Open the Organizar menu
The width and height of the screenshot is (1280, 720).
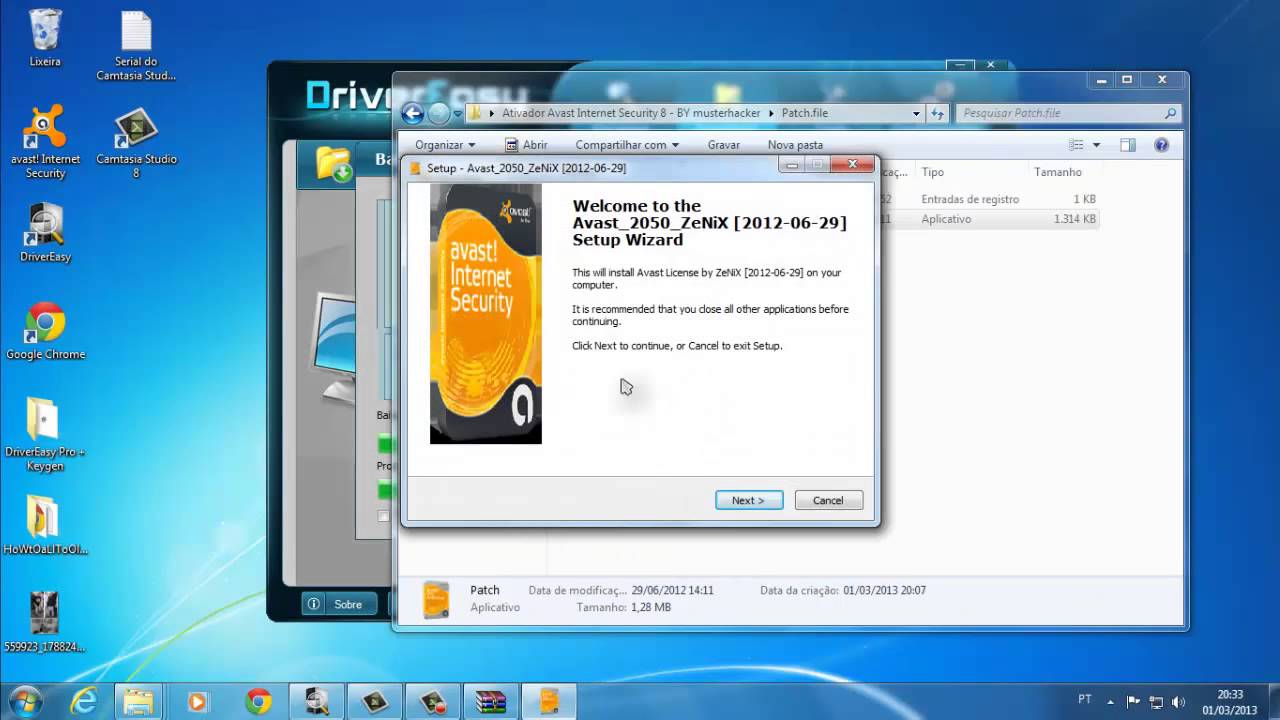pos(445,145)
